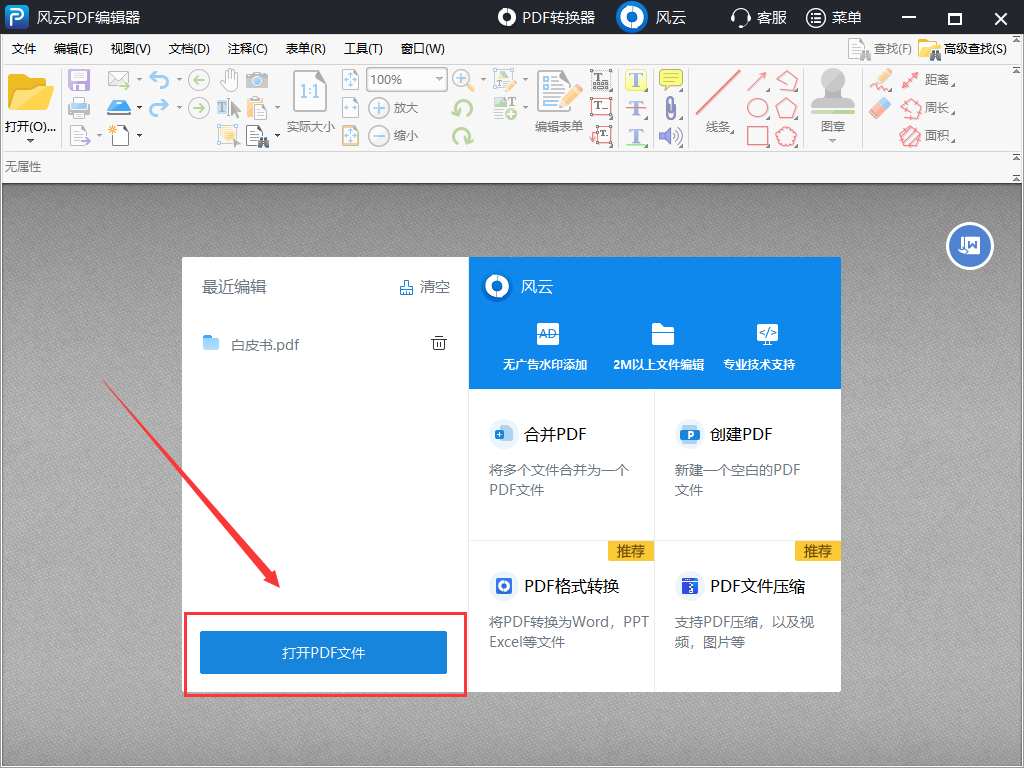Select the 距离 distance measure tool
This screenshot has width=1024, height=768.
(928, 80)
